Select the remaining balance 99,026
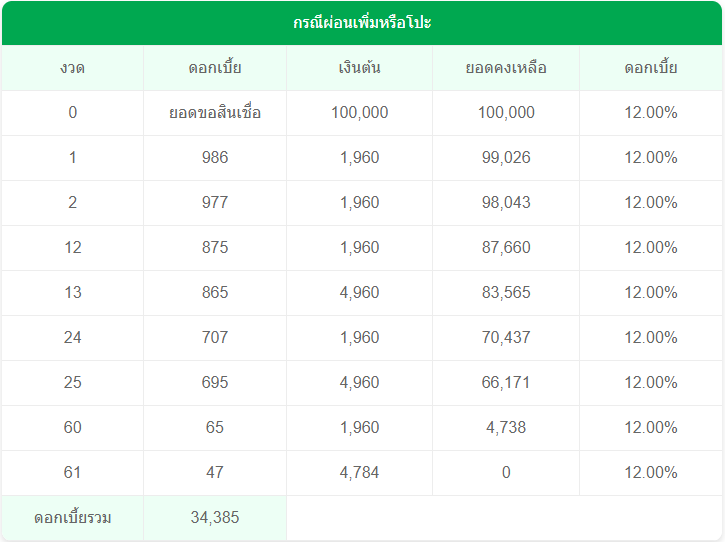Screen dimensions: 725x542 point(506,158)
